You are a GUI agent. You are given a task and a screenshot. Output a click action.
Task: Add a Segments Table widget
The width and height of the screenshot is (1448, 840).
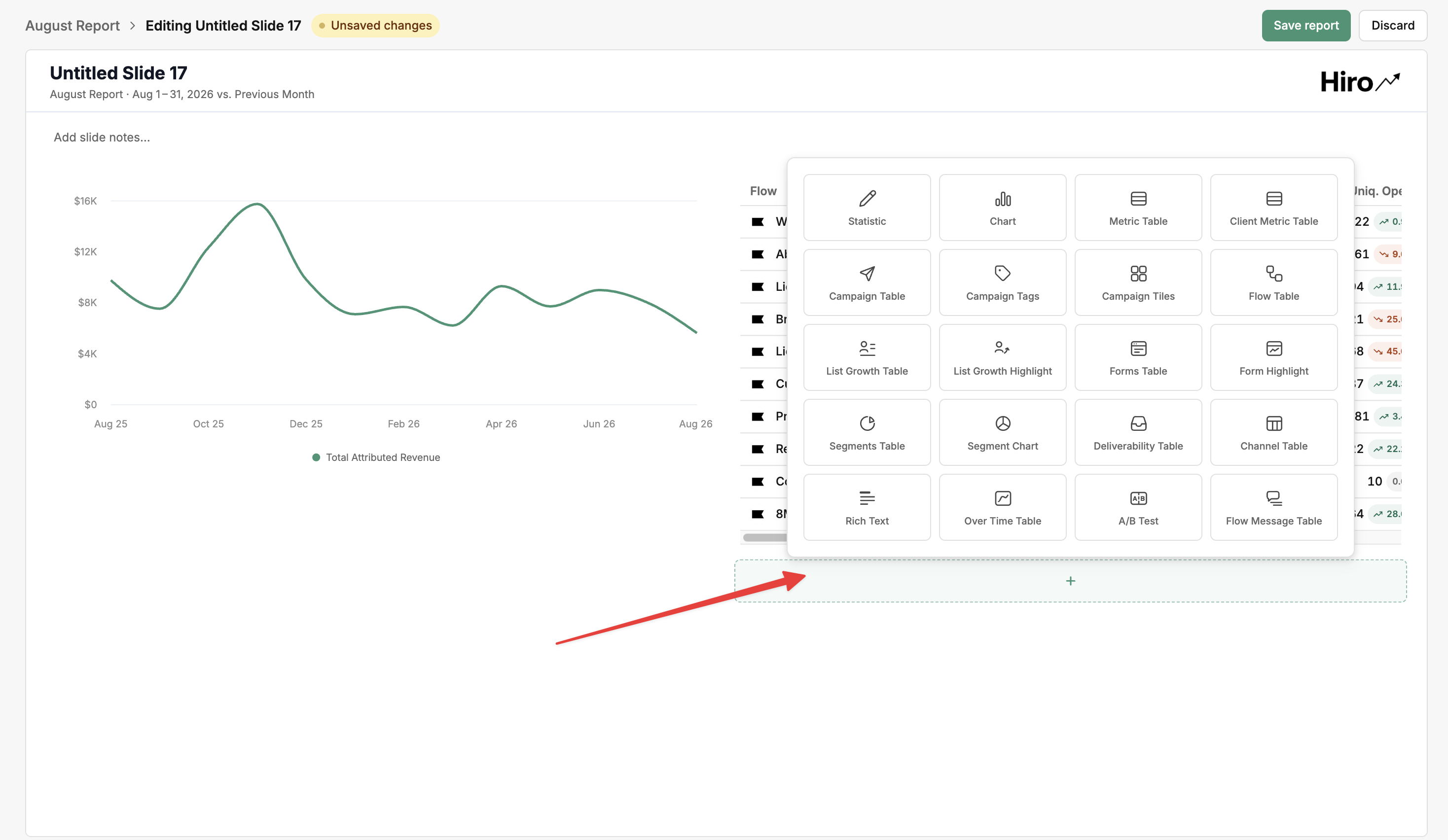pyautogui.click(x=867, y=432)
